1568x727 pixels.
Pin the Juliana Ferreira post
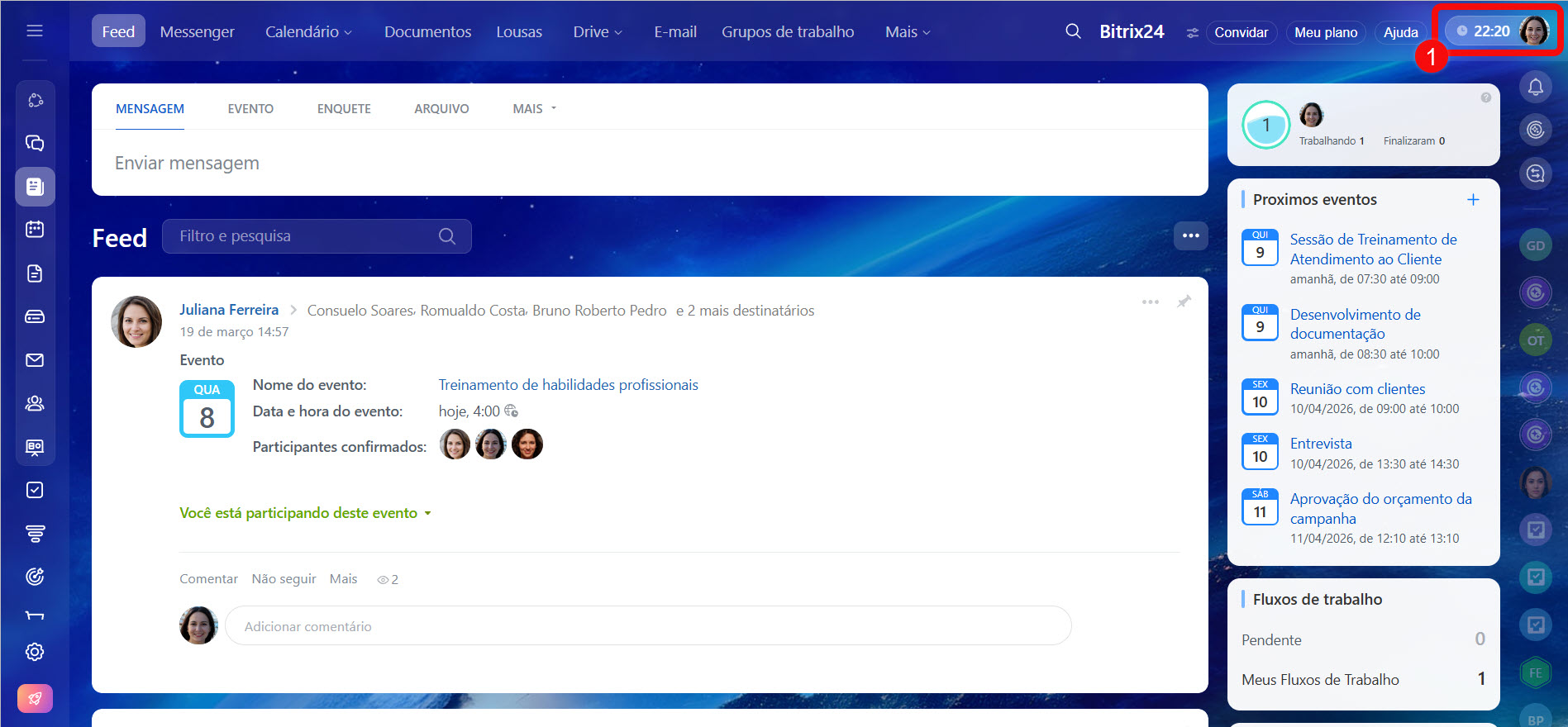click(1184, 302)
